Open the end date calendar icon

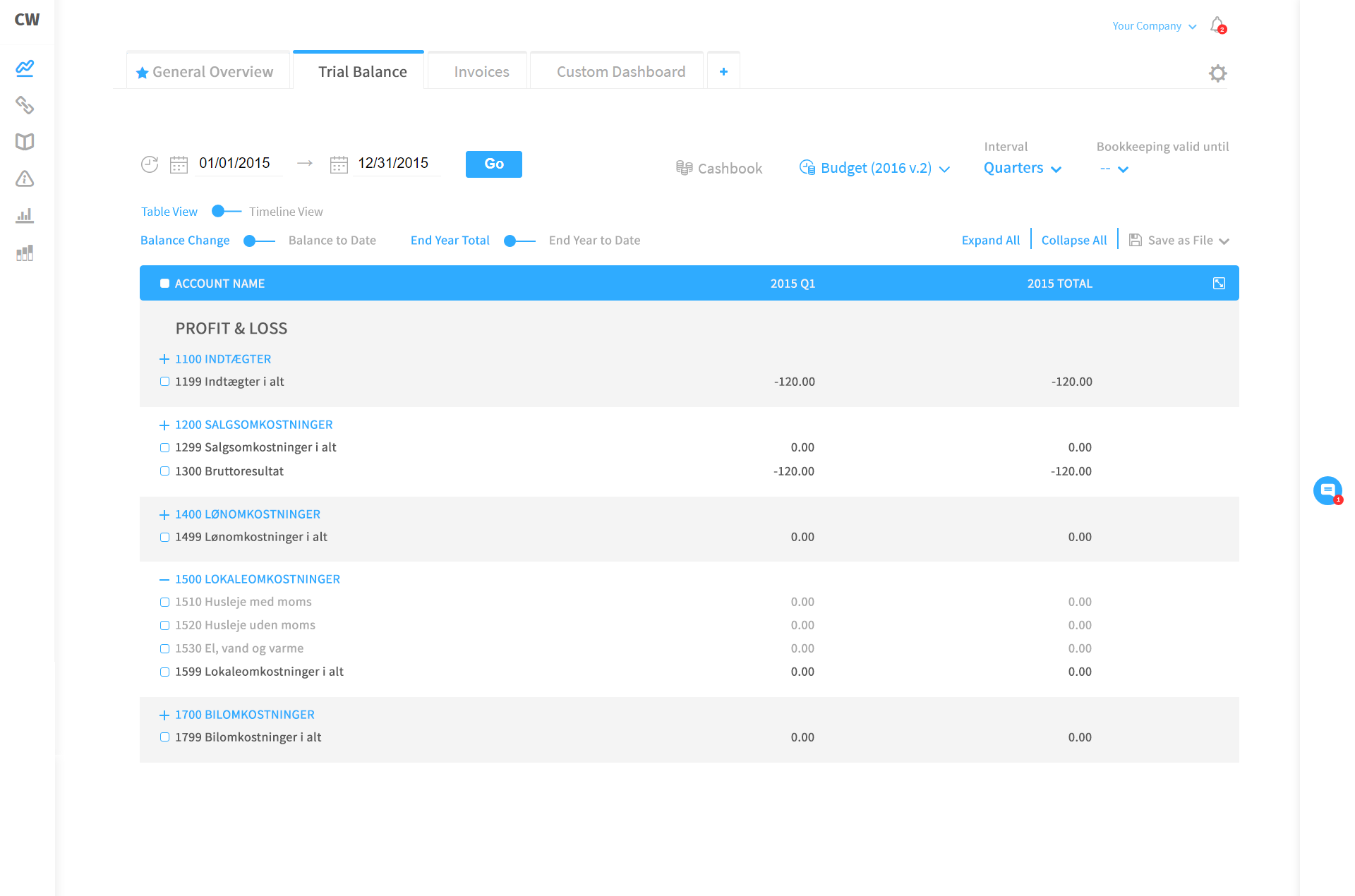tap(339, 164)
